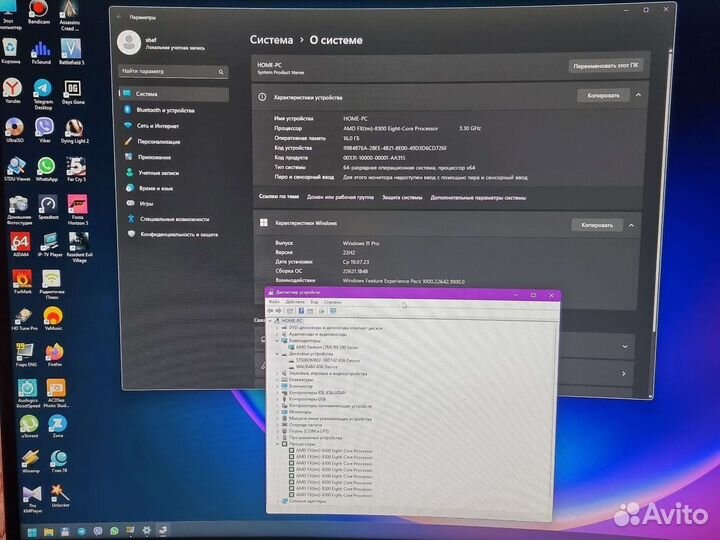720x540 pixels.
Task: Open the Forza Horizon 5 shortcut
Action: (77, 209)
